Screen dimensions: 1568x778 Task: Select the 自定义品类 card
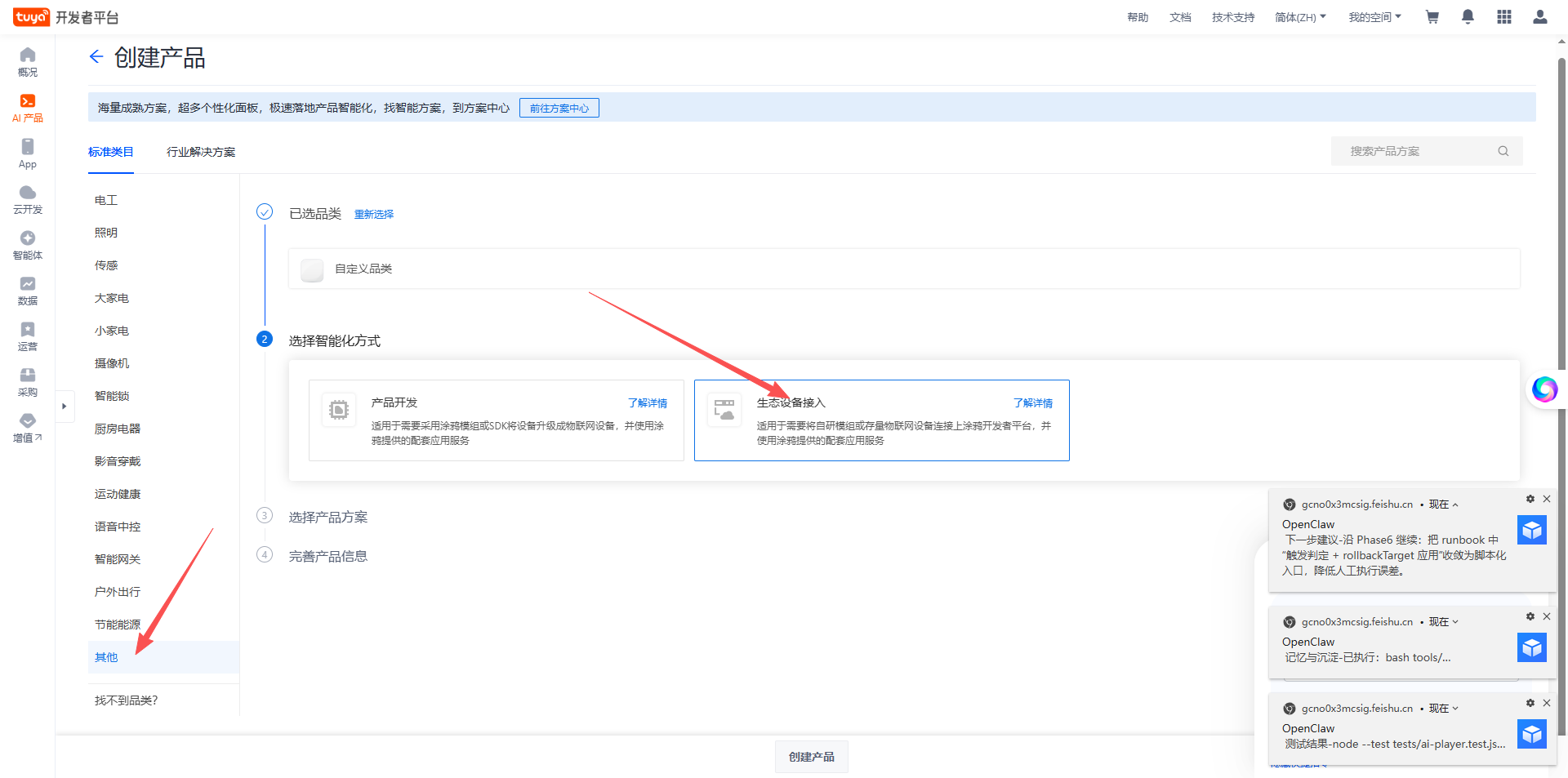point(904,269)
